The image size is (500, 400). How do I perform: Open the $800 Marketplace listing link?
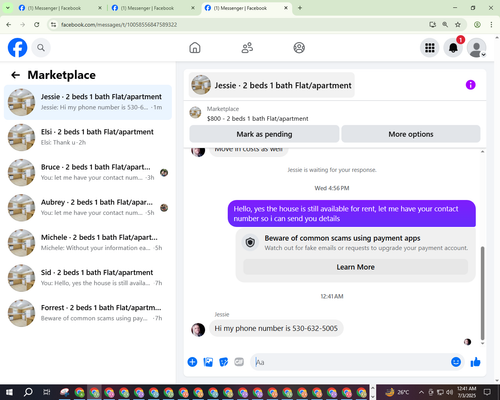[x=257, y=118]
